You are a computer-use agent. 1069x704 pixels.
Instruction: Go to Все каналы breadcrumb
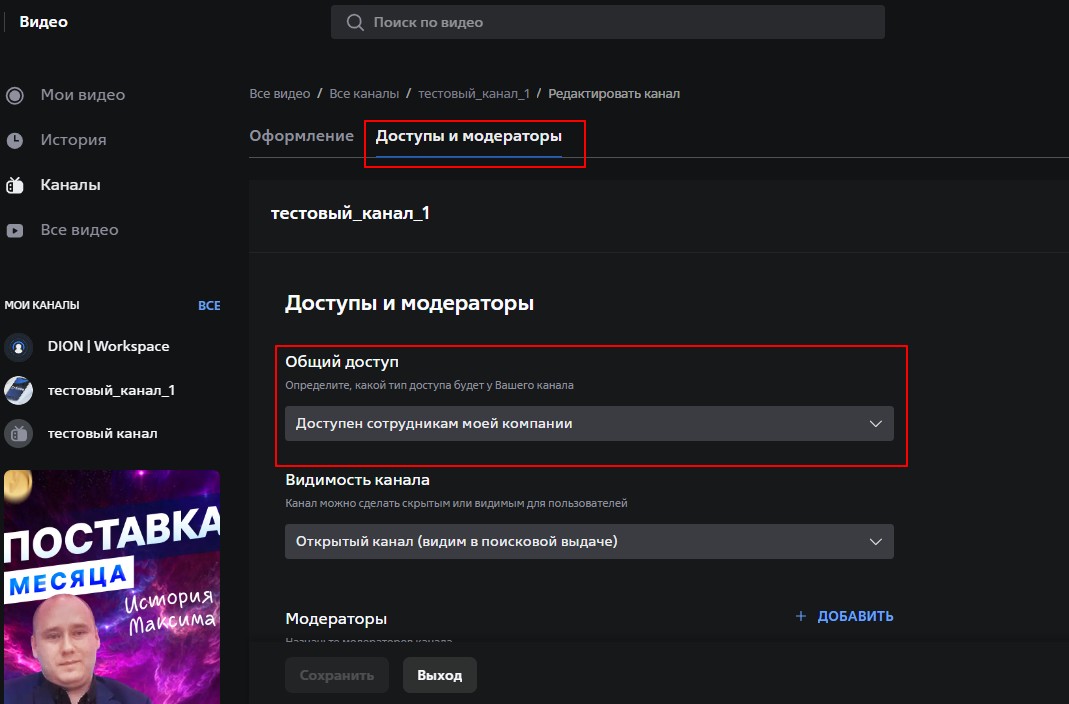(x=364, y=93)
